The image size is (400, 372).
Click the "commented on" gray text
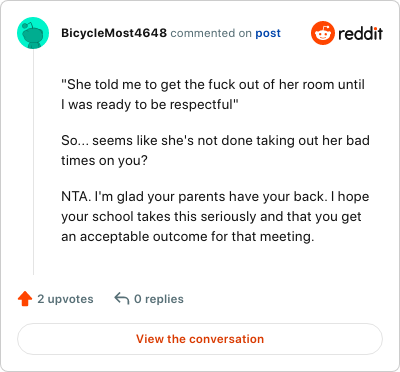(211, 33)
